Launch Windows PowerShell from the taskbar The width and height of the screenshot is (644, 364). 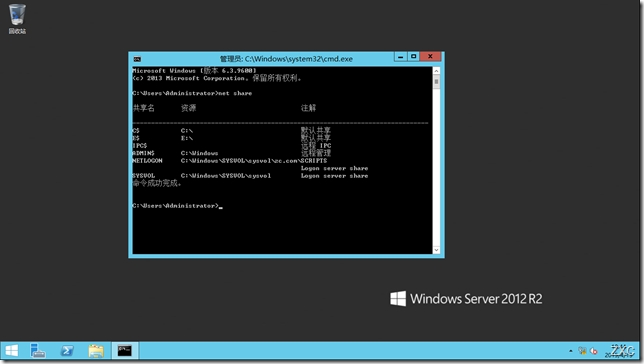point(67,351)
